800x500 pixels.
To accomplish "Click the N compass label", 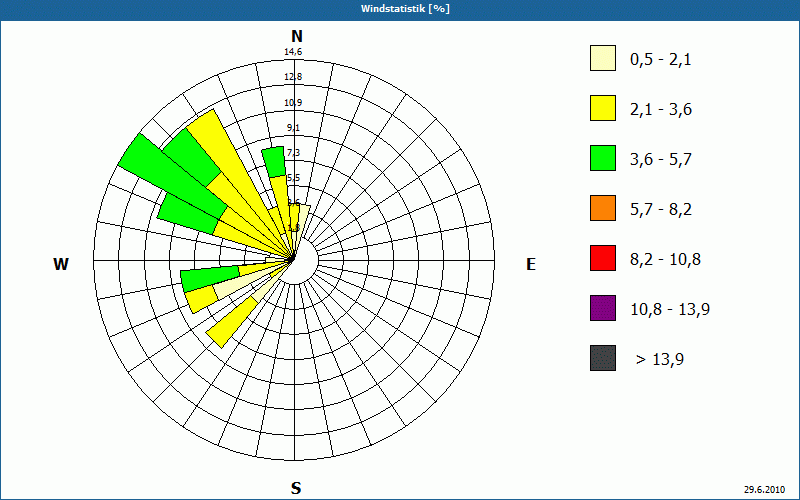I will (296, 36).
